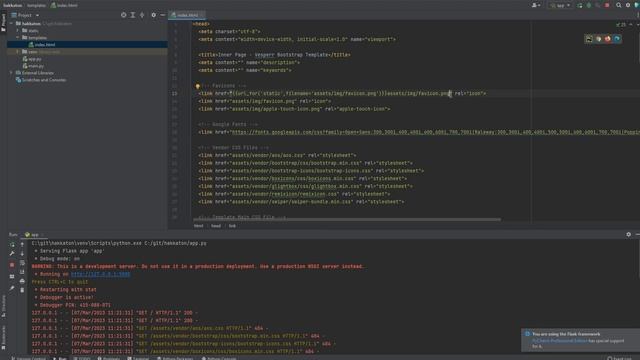Click the lightbulb intention icon in editor

click(x=198, y=86)
